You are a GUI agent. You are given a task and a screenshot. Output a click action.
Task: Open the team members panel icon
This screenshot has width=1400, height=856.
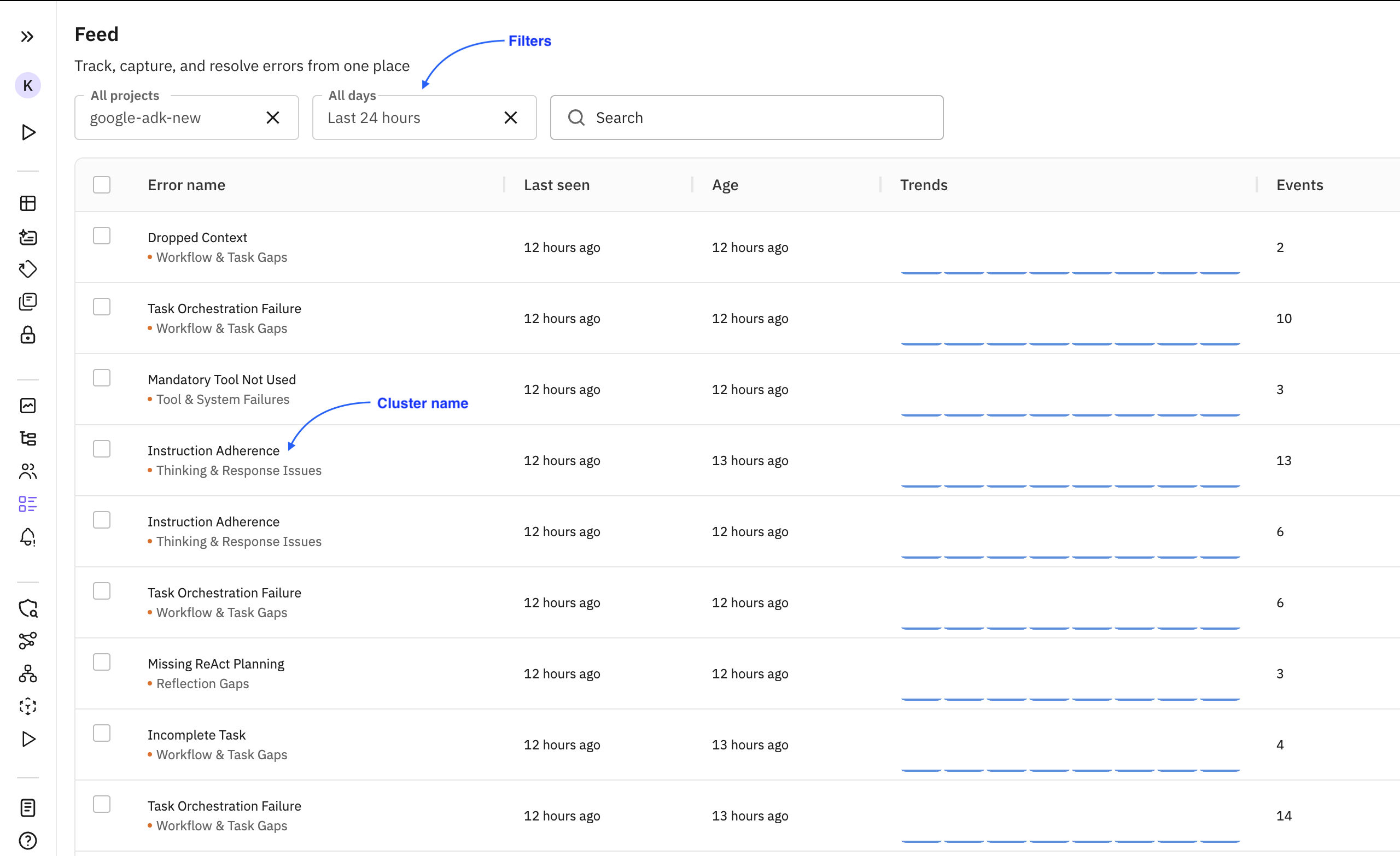pos(28,471)
